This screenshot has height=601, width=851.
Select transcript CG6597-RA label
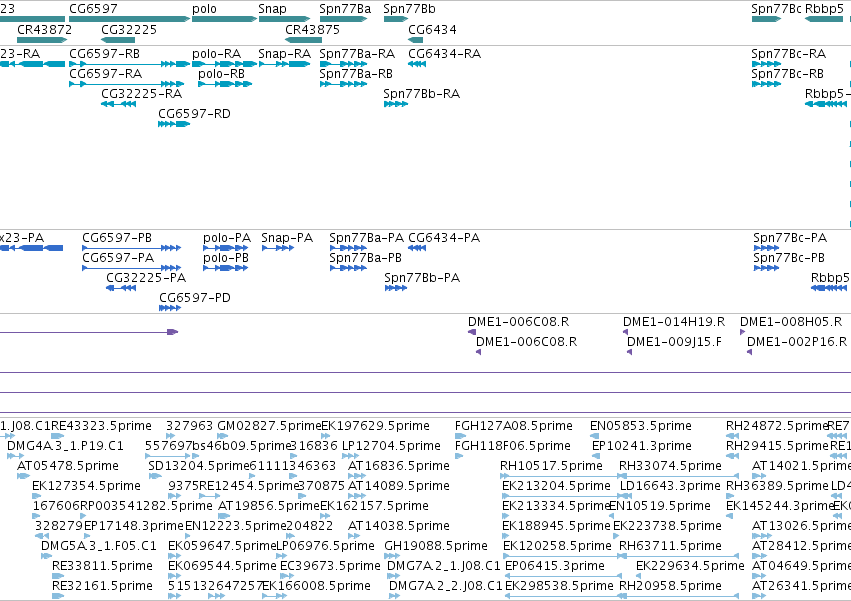(106, 74)
